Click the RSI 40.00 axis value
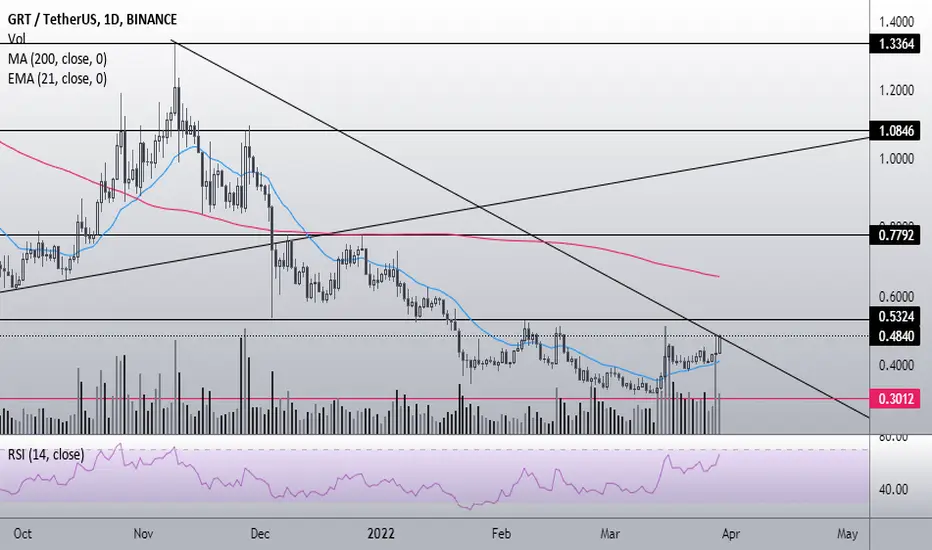The height and width of the screenshot is (550, 932). point(893,489)
